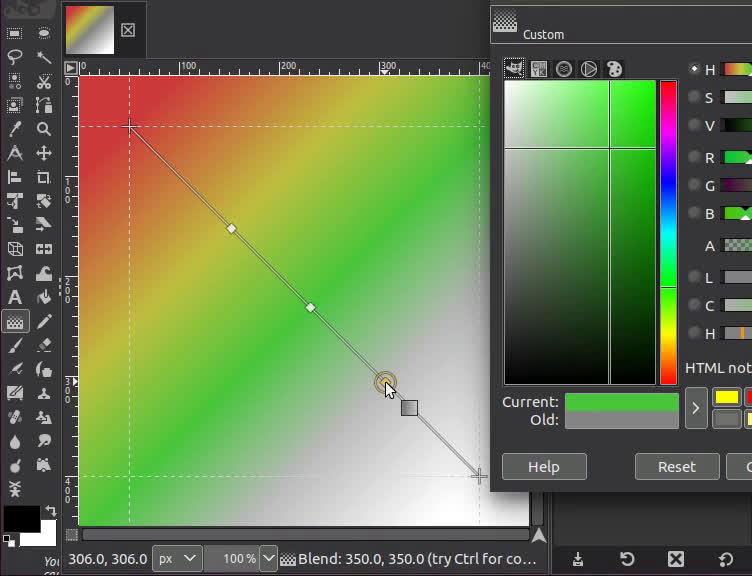Switch to the GIMP Wilber color selector tab
The image size is (752, 576).
coord(514,69)
